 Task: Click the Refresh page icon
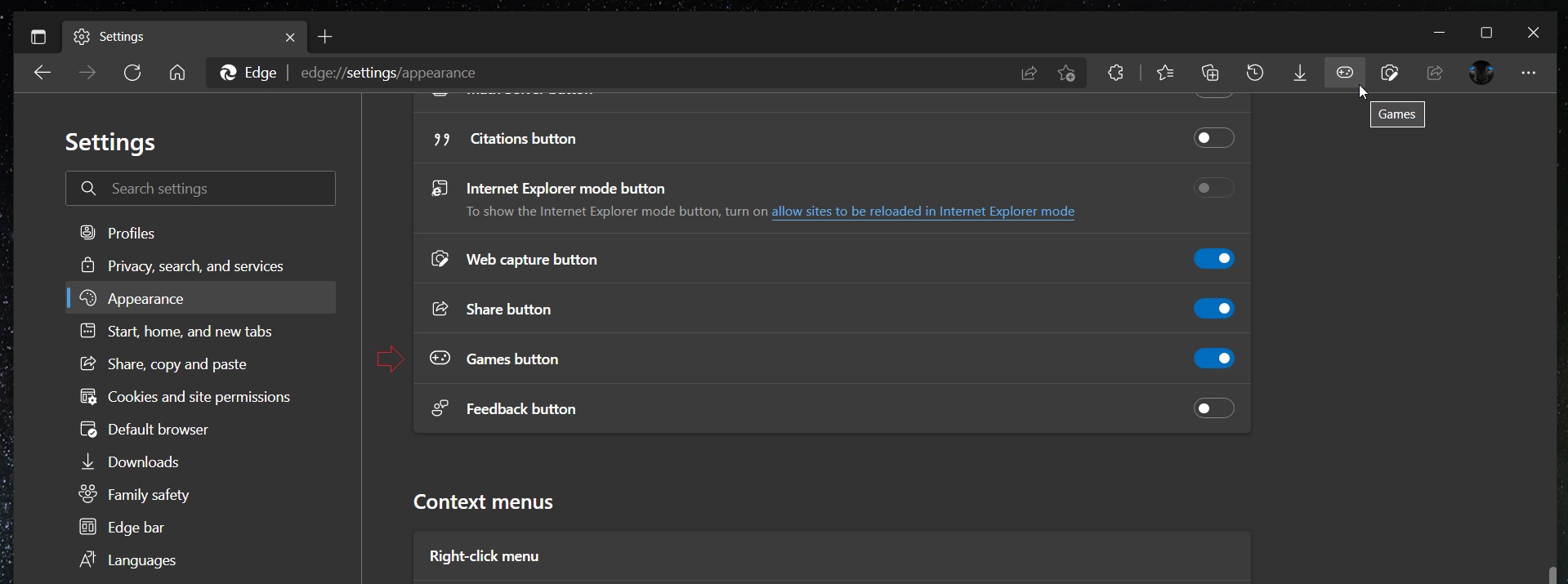[x=132, y=73]
